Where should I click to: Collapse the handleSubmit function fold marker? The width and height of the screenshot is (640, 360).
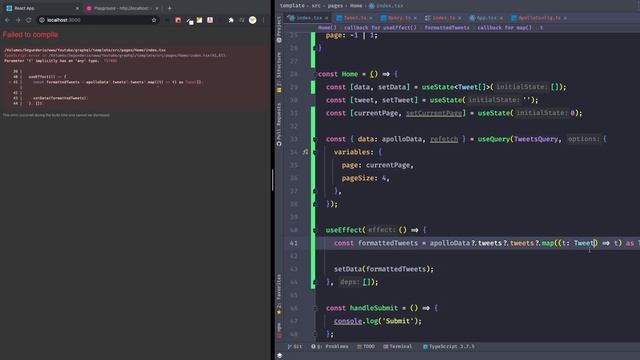click(x=315, y=308)
